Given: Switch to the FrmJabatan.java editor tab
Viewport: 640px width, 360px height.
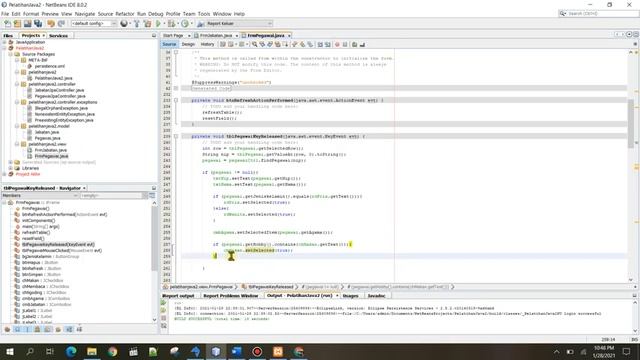Looking at the screenshot, I should coord(216,36).
